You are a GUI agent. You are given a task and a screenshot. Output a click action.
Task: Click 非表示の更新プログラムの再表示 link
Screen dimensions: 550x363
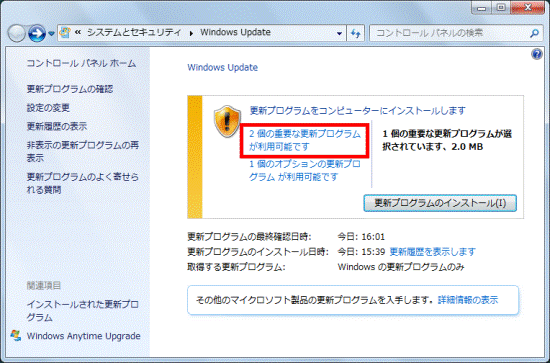pyautogui.click(x=83, y=152)
